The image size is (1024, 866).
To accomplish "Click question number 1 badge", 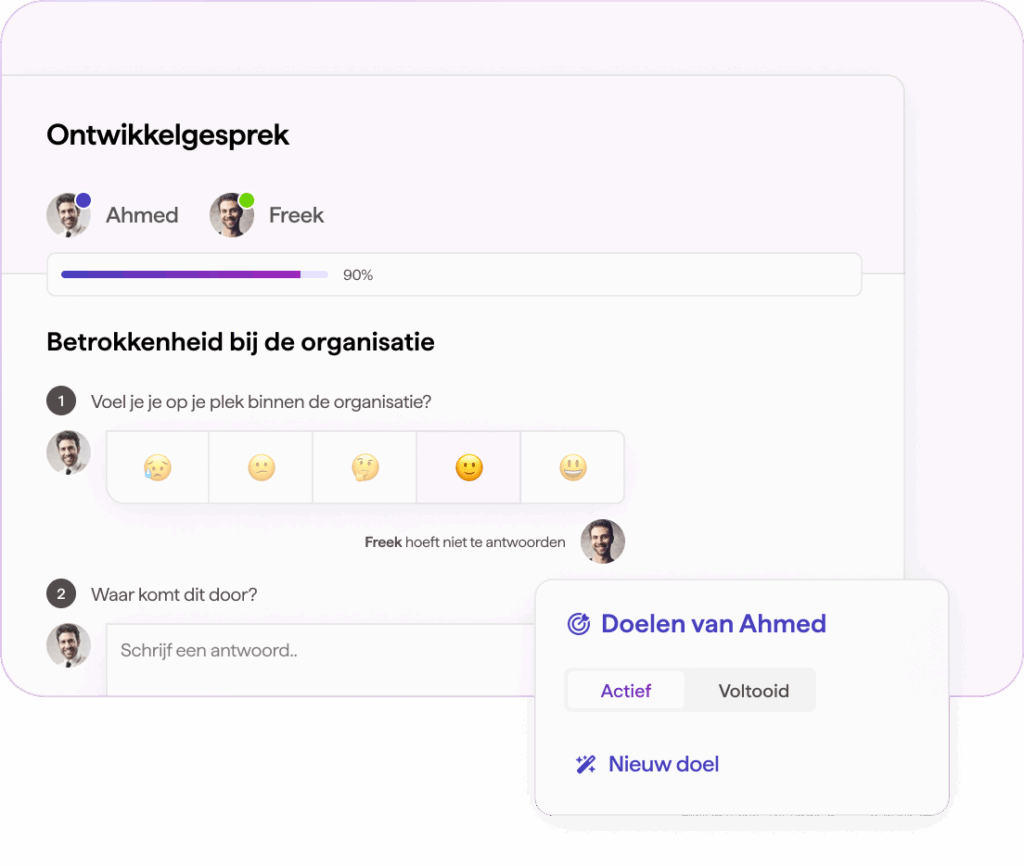I will [x=61, y=401].
